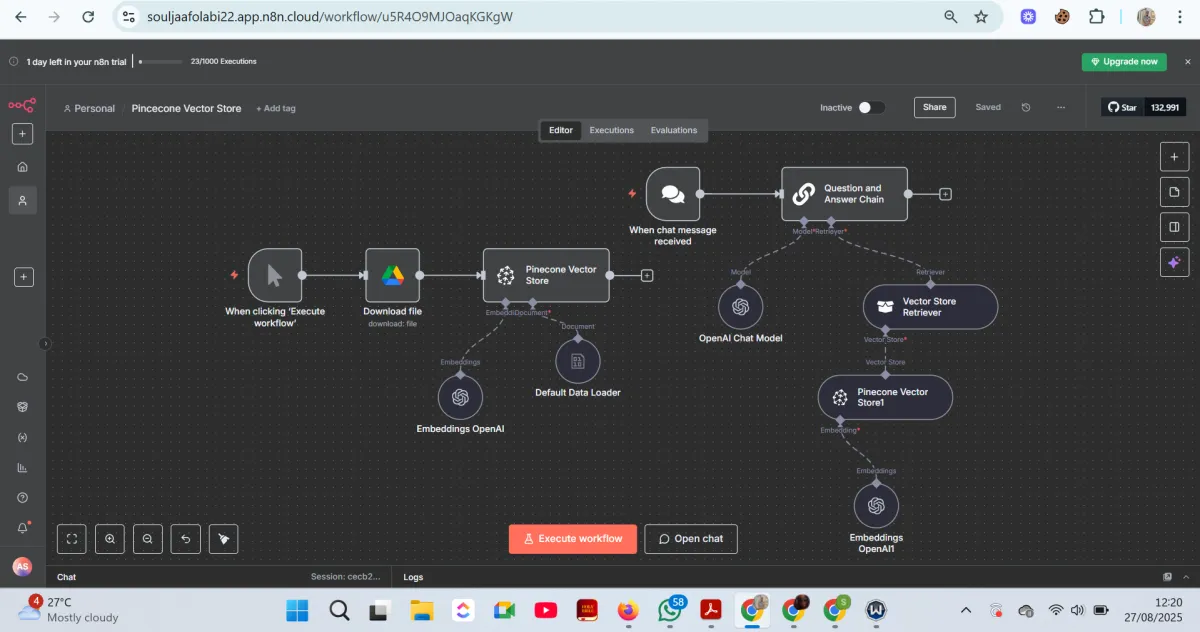1200x632 pixels.
Task: Open the cloud admin icon in sidebar
Action: tap(23, 377)
